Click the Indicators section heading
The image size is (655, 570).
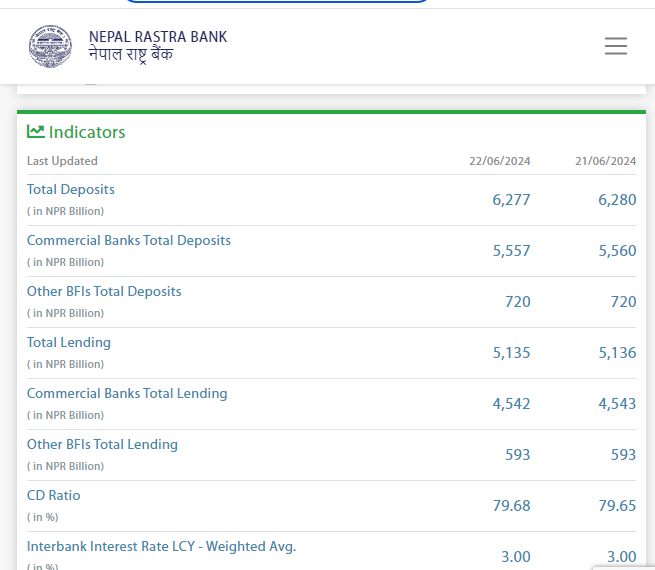coord(87,132)
